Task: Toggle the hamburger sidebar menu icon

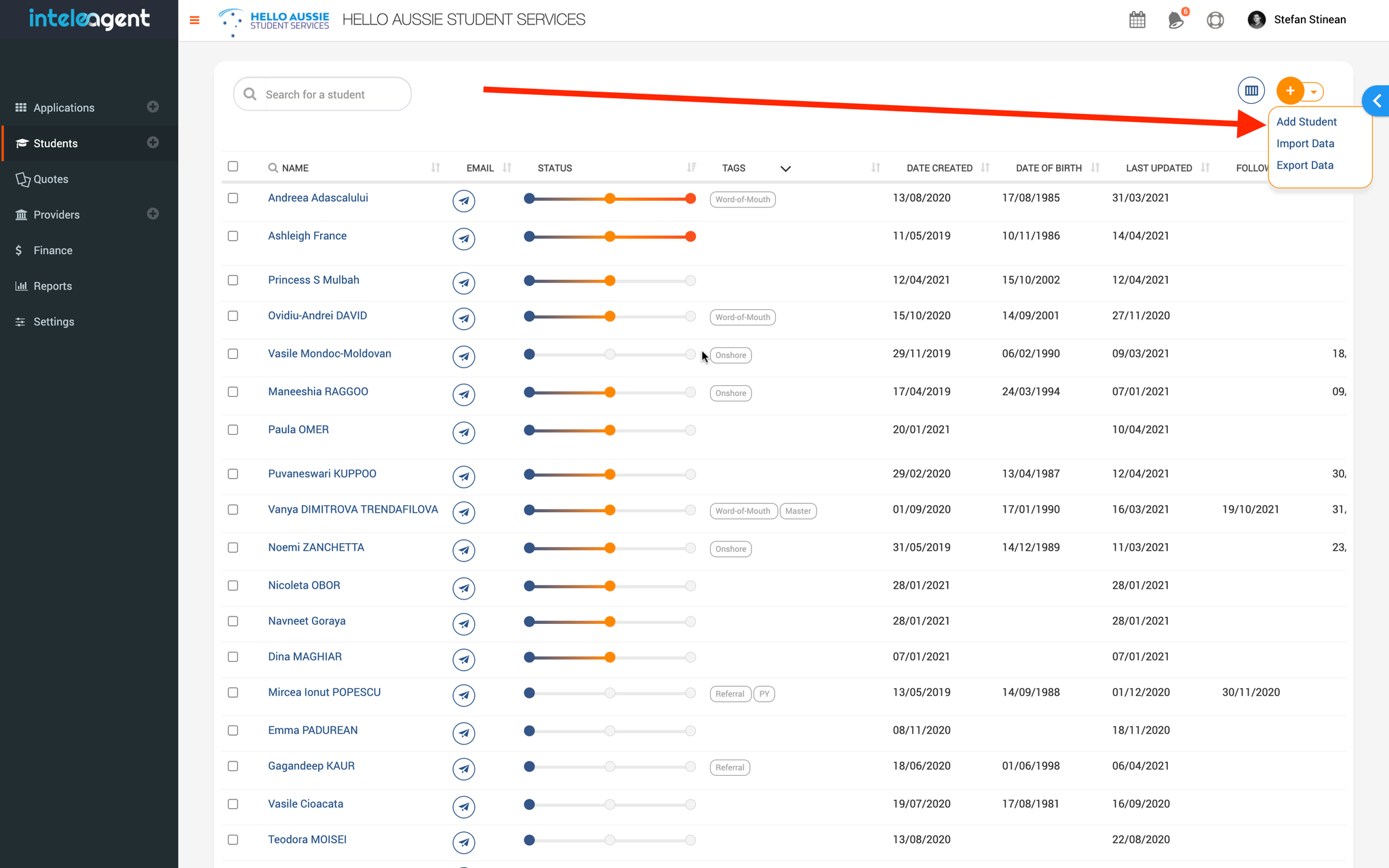Action: coord(195,20)
